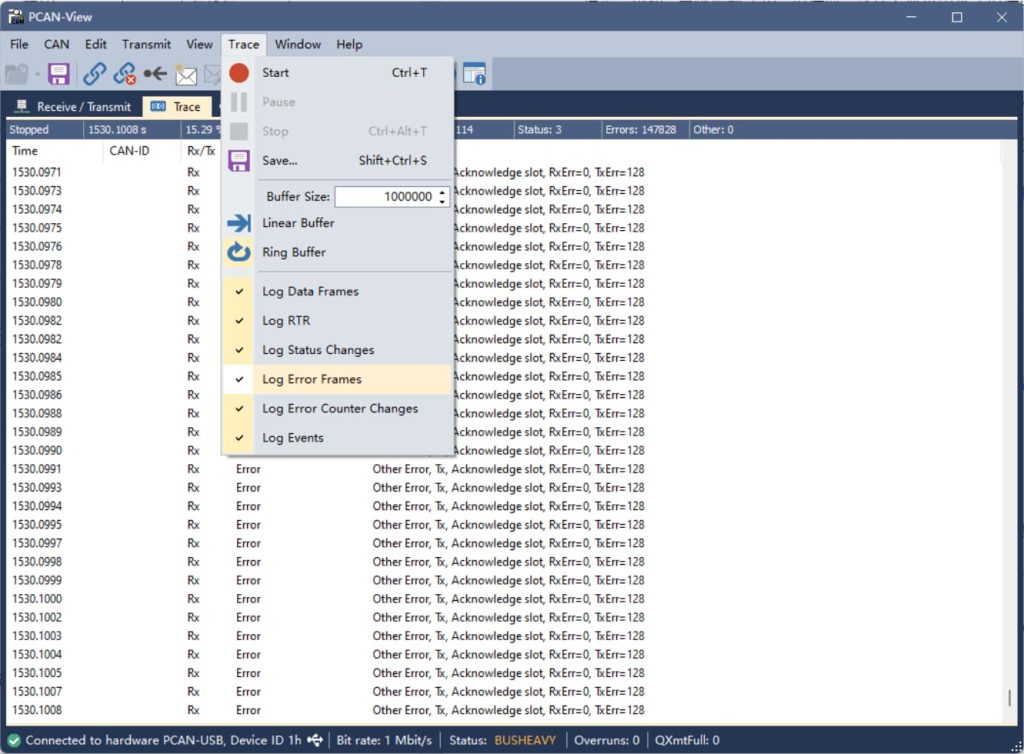This screenshot has height=754, width=1024.
Task: Click the Time column header
Action: tap(54, 151)
